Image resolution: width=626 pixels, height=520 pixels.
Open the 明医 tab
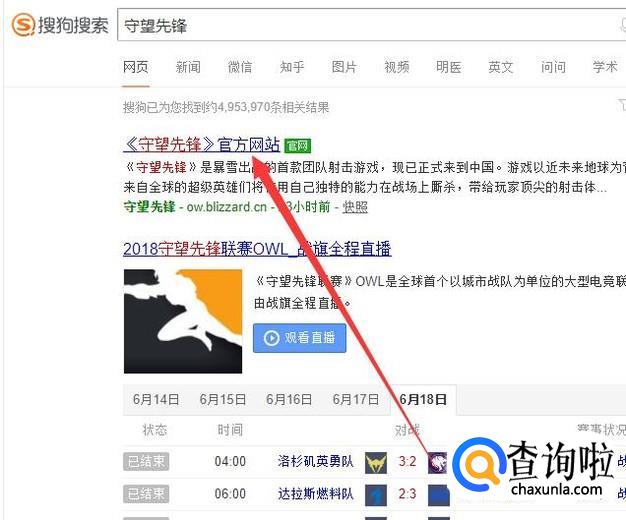click(x=449, y=67)
